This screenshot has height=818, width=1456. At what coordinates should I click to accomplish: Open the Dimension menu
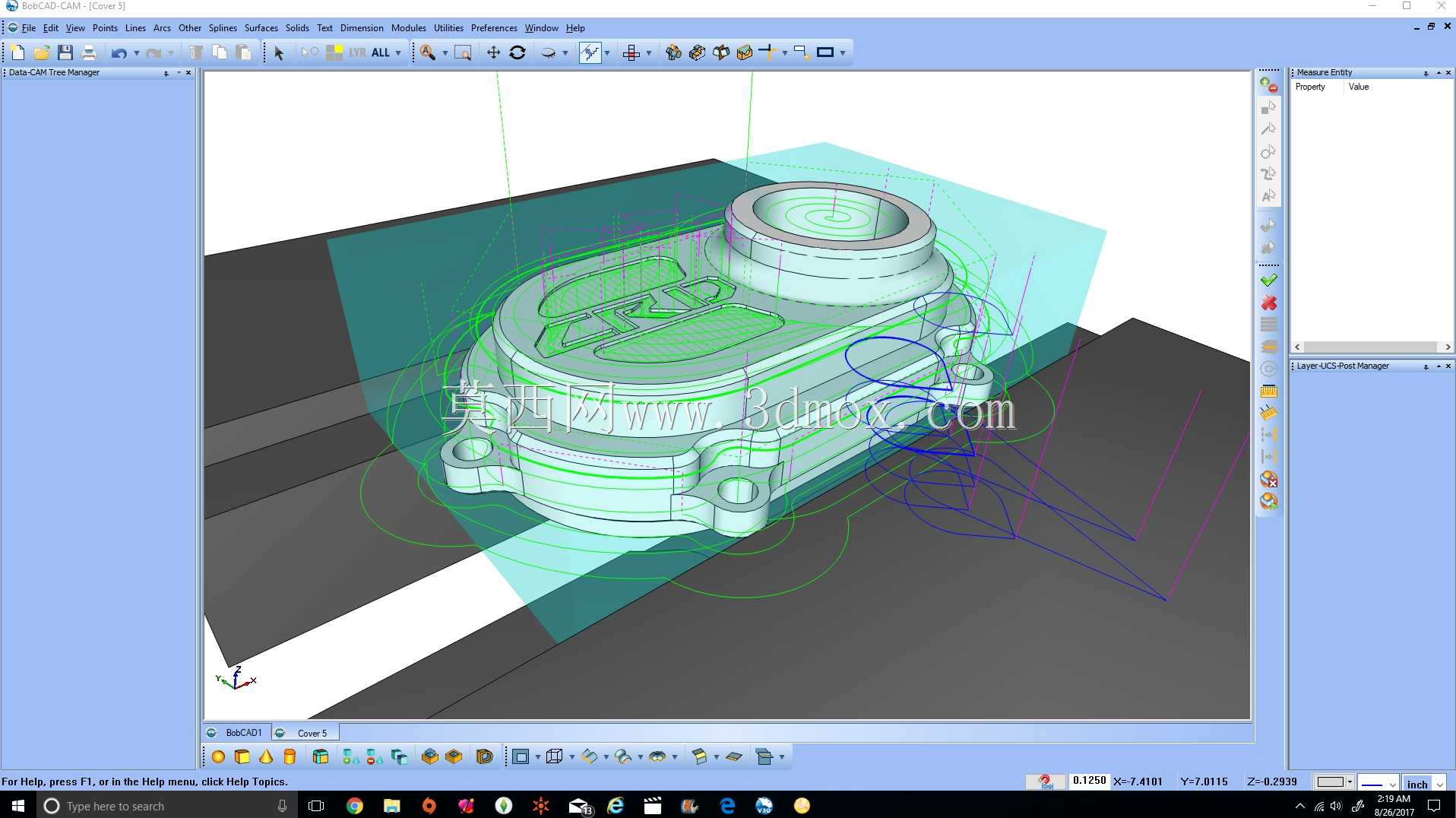[362, 28]
